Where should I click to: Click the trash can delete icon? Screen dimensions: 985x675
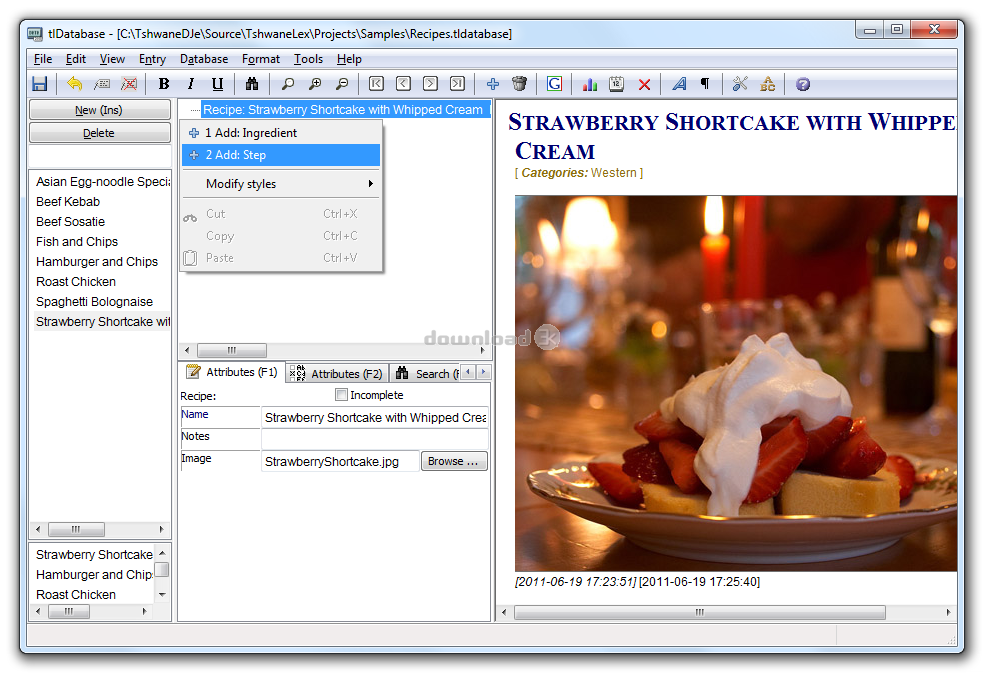[519, 84]
